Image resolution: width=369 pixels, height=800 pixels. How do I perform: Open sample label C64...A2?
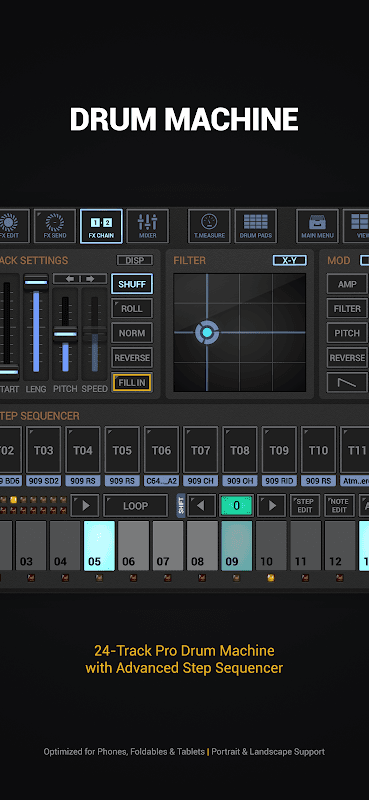coord(161,481)
